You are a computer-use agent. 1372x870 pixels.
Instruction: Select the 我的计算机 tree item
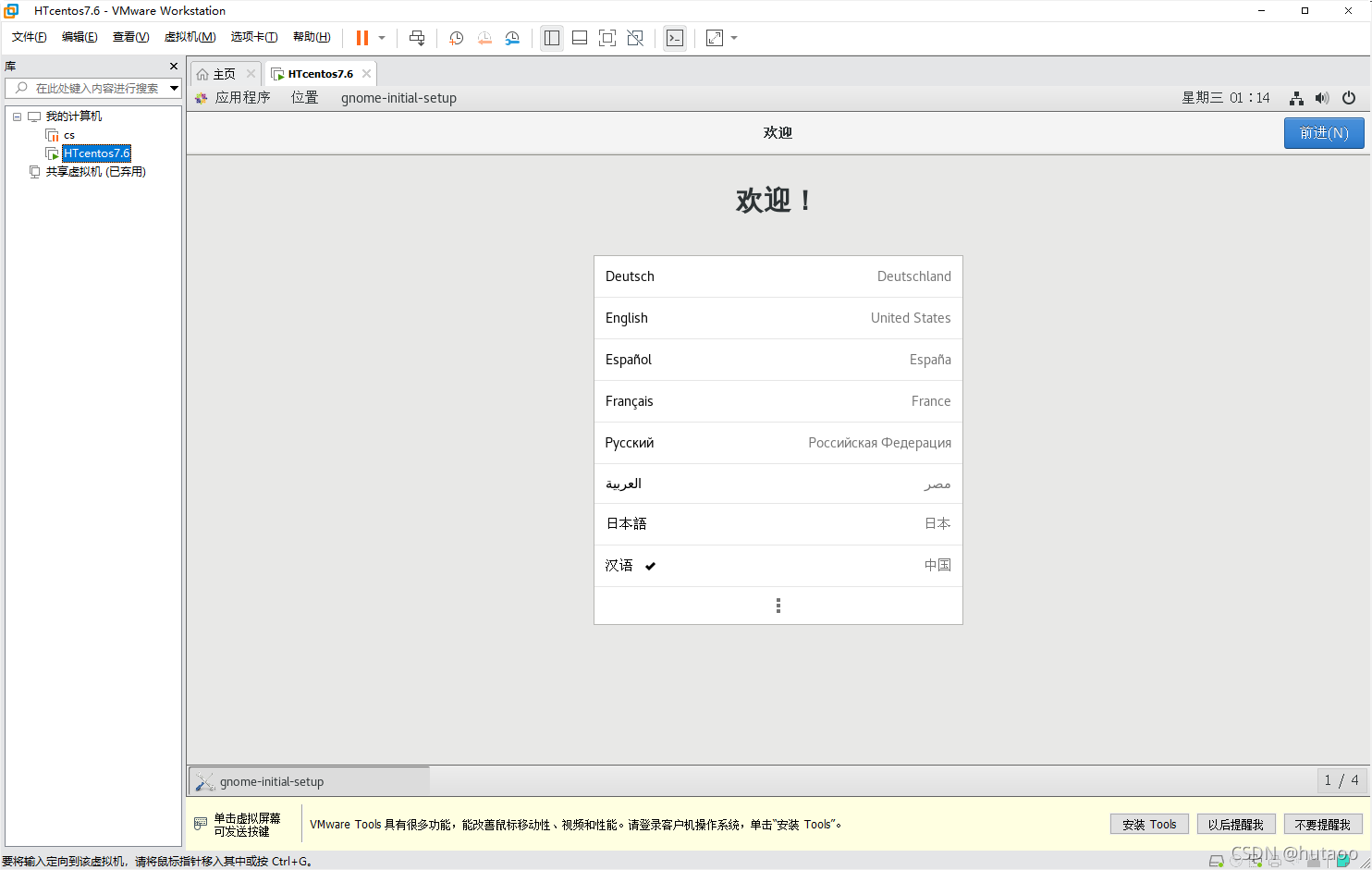coord(74,116)
